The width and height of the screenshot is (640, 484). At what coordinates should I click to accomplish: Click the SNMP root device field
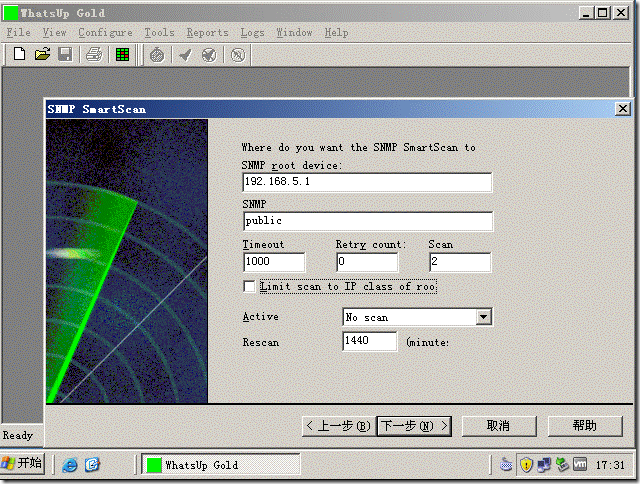pos(367,182)
